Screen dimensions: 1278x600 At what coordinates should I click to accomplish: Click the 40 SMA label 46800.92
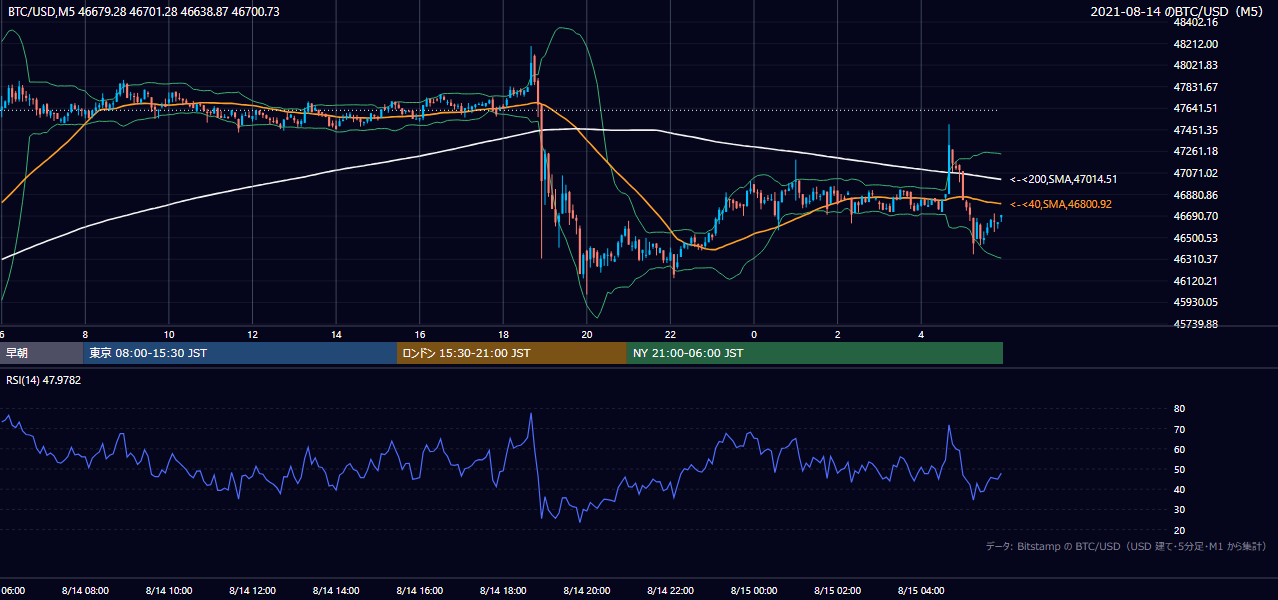[1061, 204]
